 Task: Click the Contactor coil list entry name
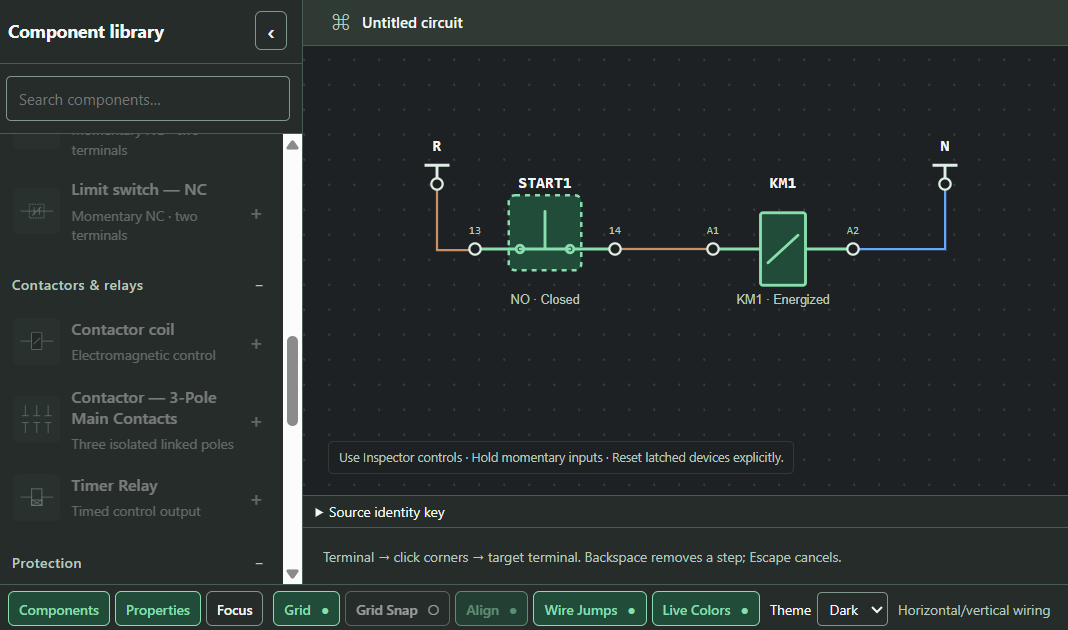(x=123, y=329)
